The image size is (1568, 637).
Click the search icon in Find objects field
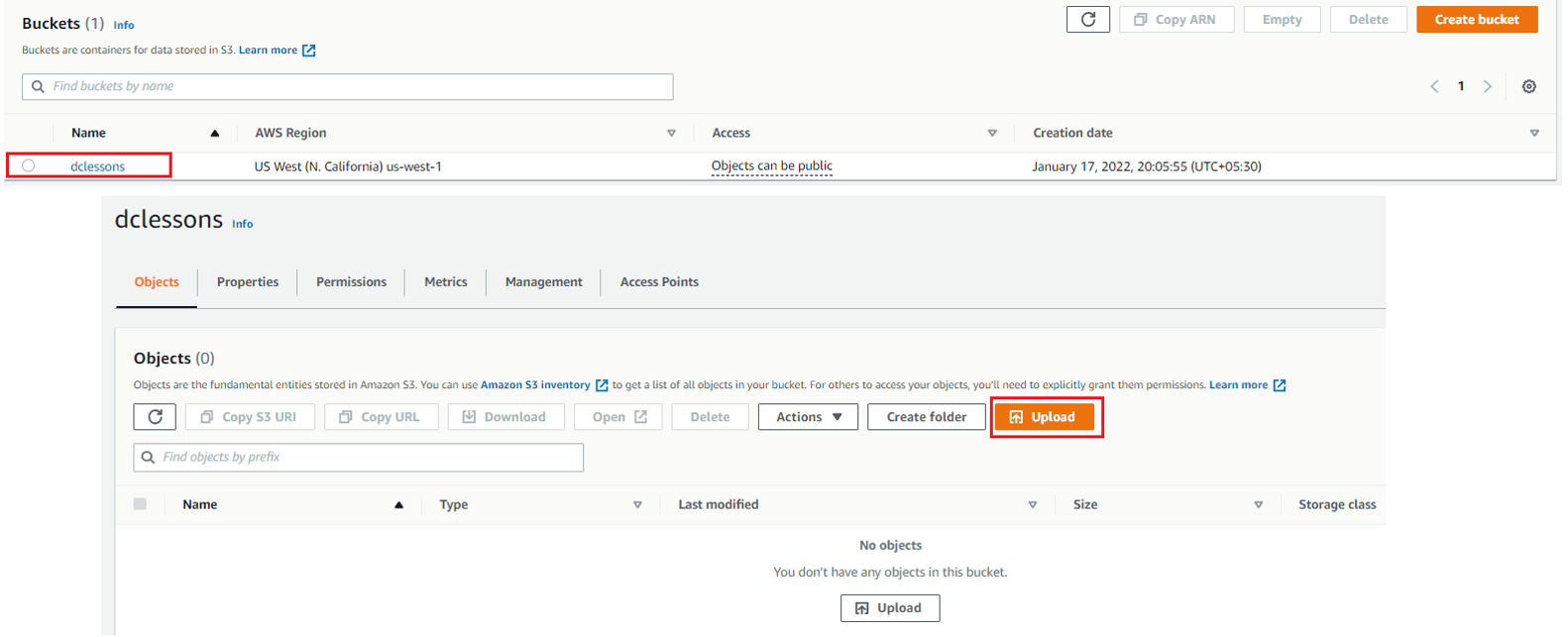click(148, 457)
